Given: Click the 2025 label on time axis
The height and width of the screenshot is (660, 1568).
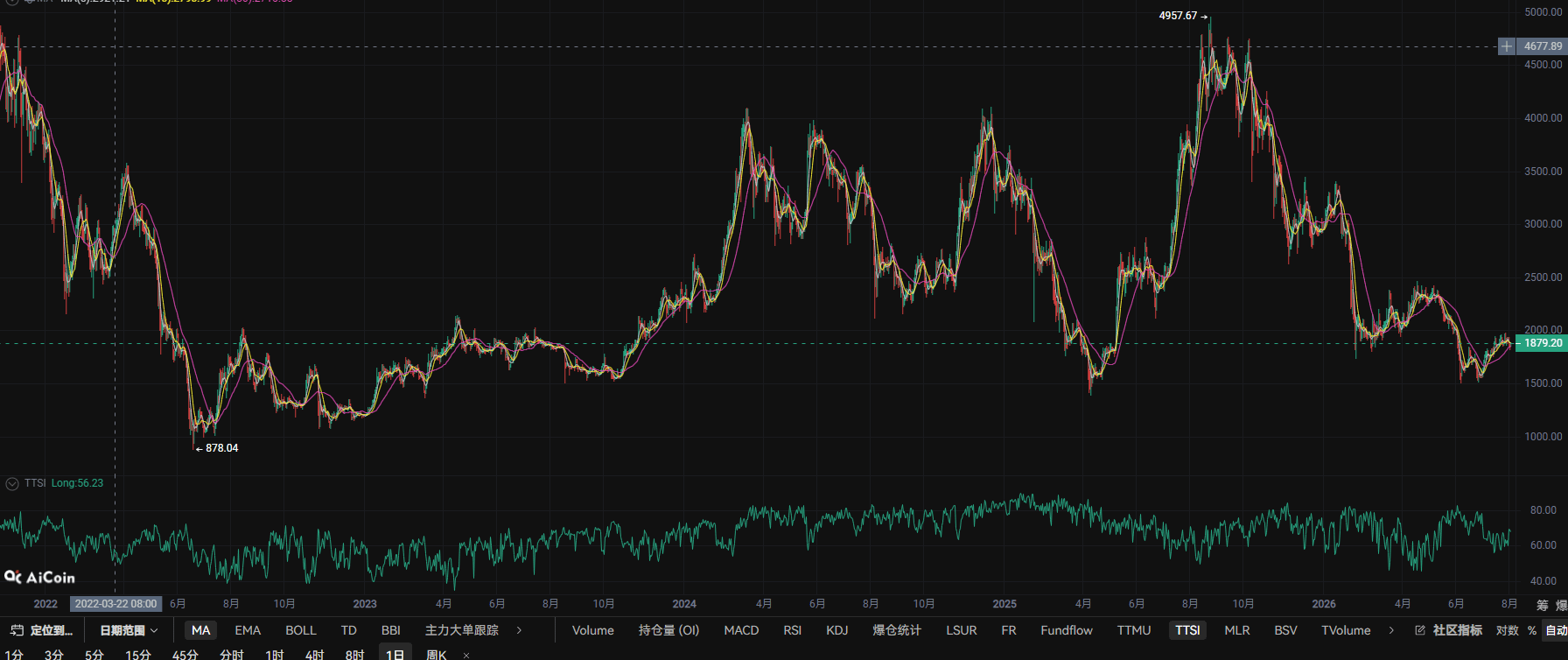Looking at the screenshot, I should 1004,604.
